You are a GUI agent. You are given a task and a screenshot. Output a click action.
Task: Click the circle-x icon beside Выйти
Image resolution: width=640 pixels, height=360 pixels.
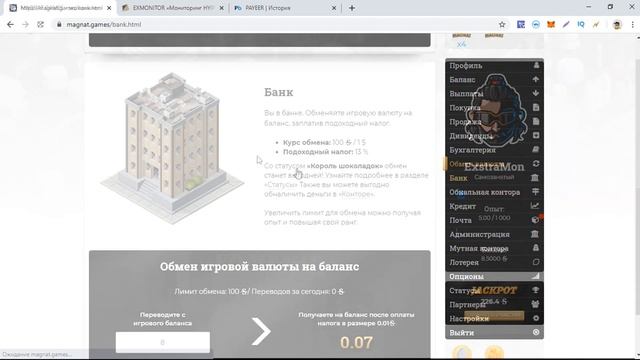pos(536,333)
